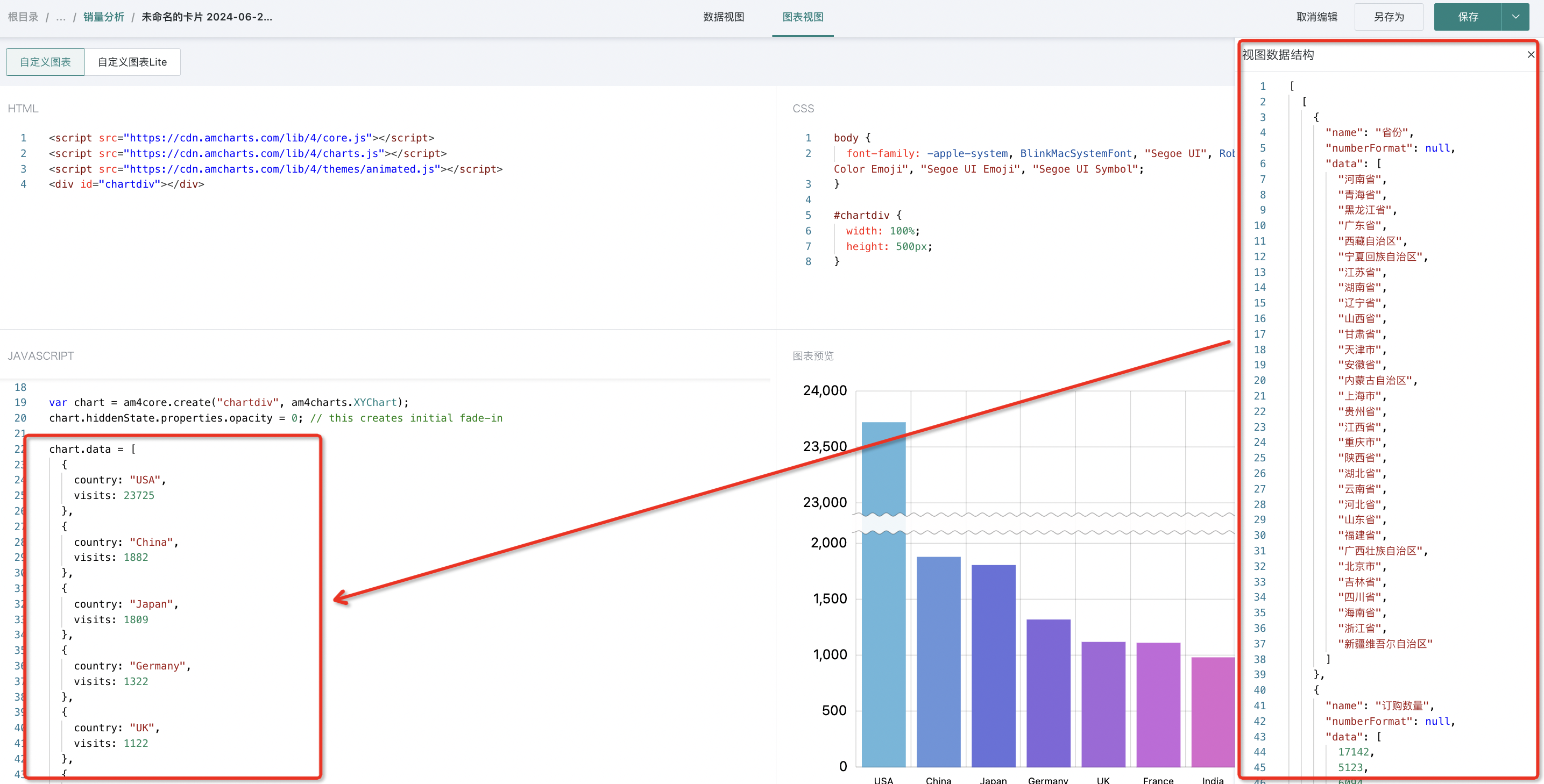Click JS value 'visits: 1809'
This screenshot has width=1544, height=784.
(x=111, y=619)
